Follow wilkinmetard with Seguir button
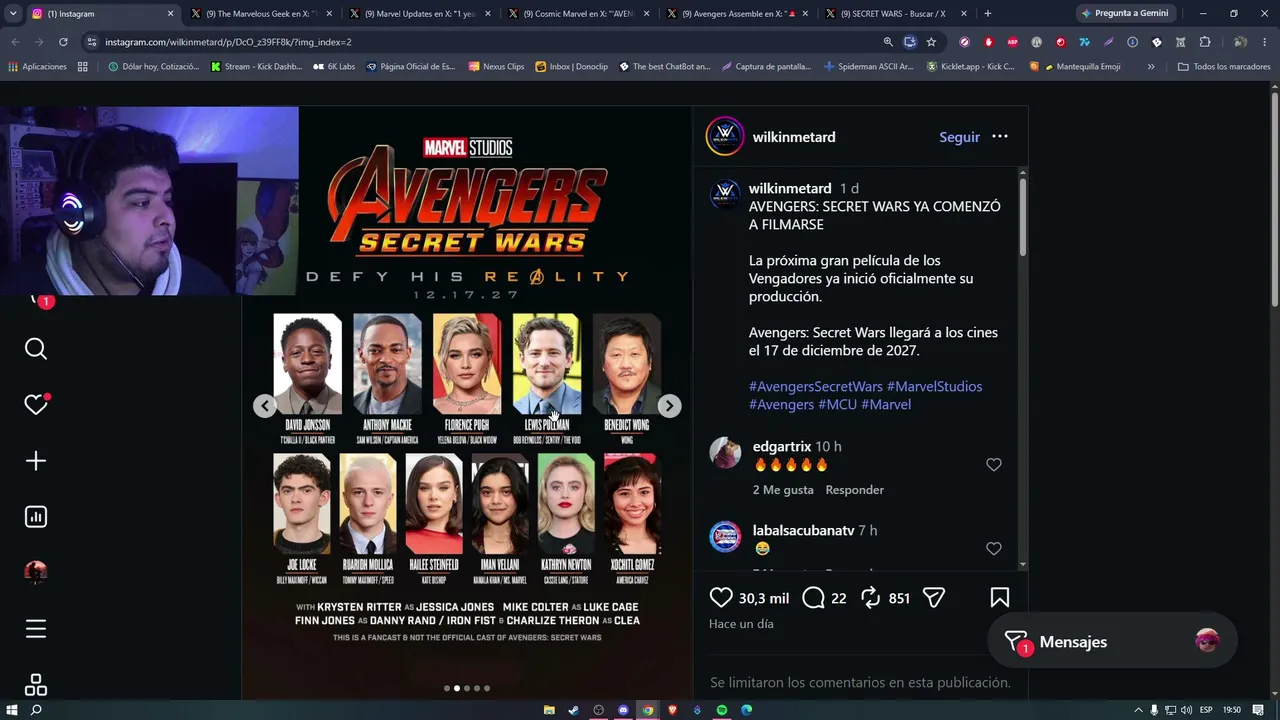Viewport: 1280px width, 720px height. point(959,137)
